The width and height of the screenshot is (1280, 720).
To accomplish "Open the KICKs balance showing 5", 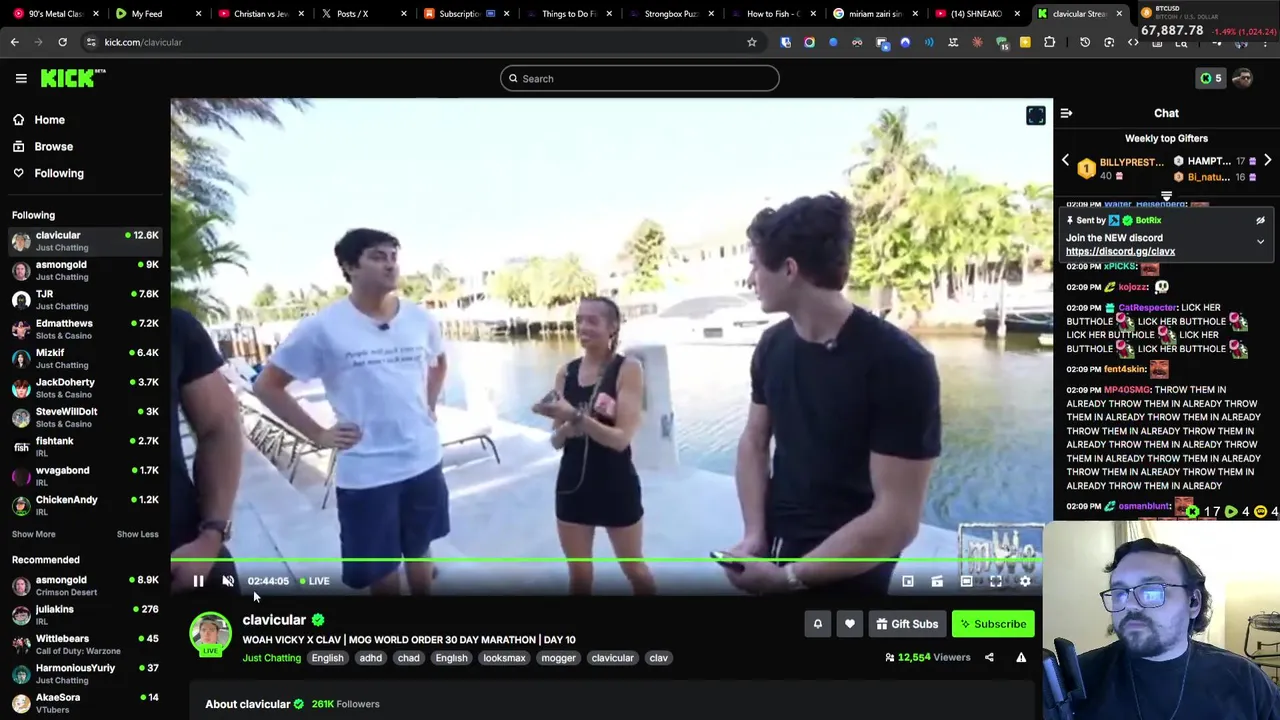I will click(1210, 78).
